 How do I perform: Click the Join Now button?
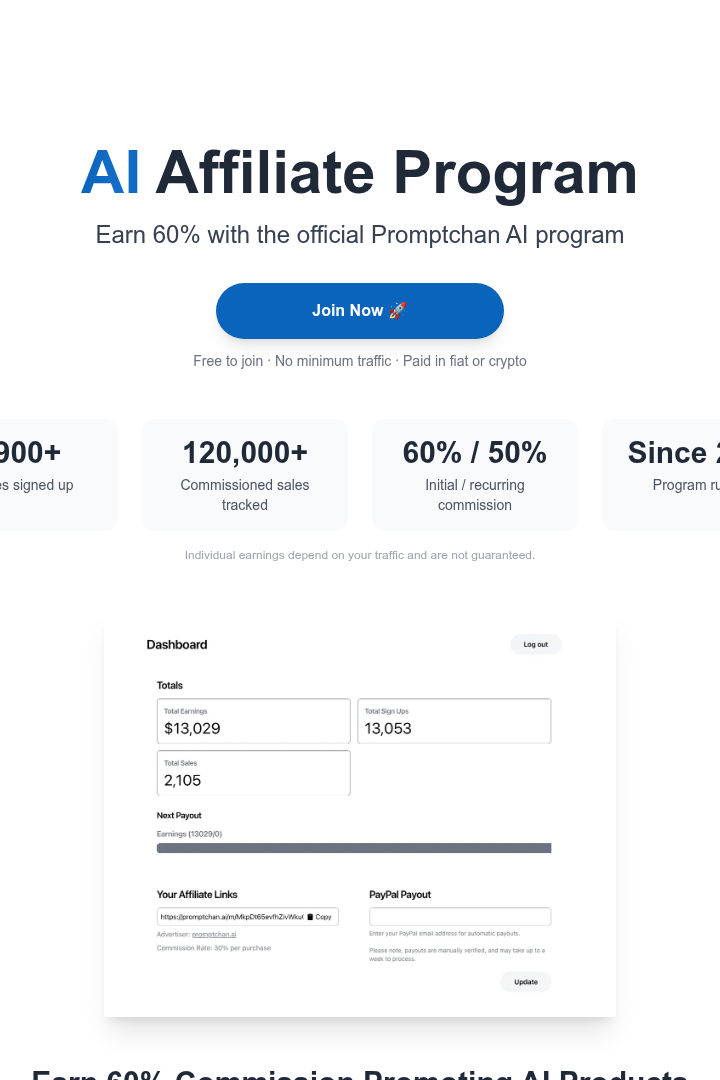coord(360,311)
